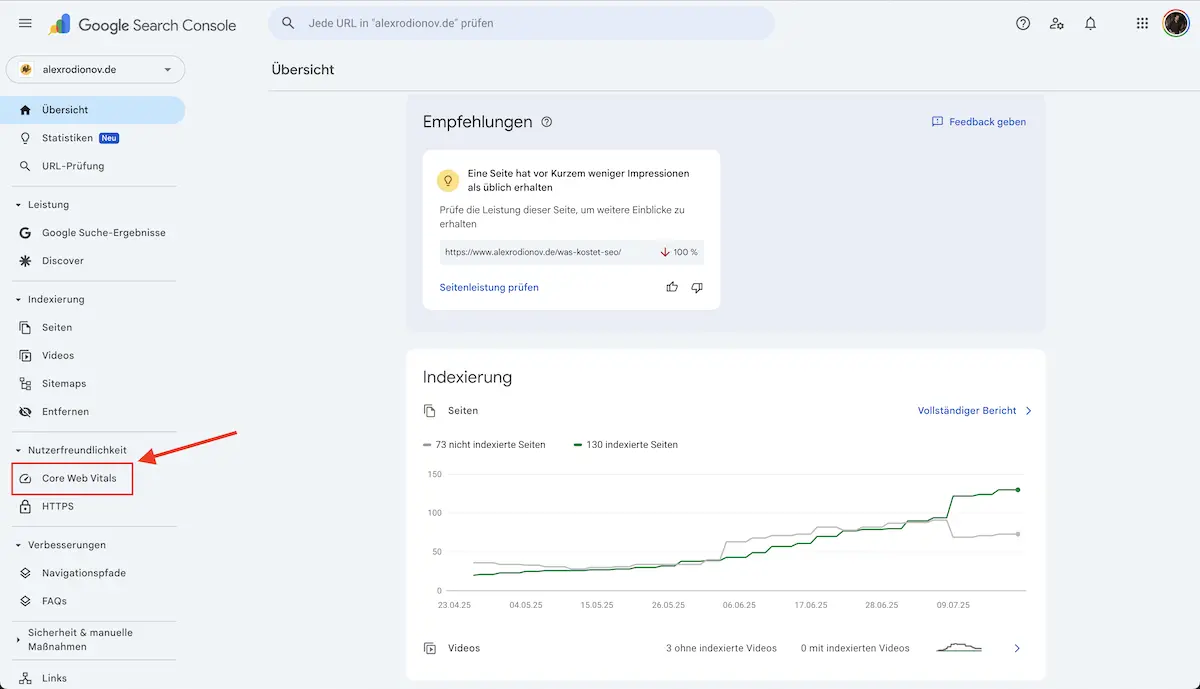Click the was-kostet-seo URL row
1200x689 pixels.
click(572, 252)
